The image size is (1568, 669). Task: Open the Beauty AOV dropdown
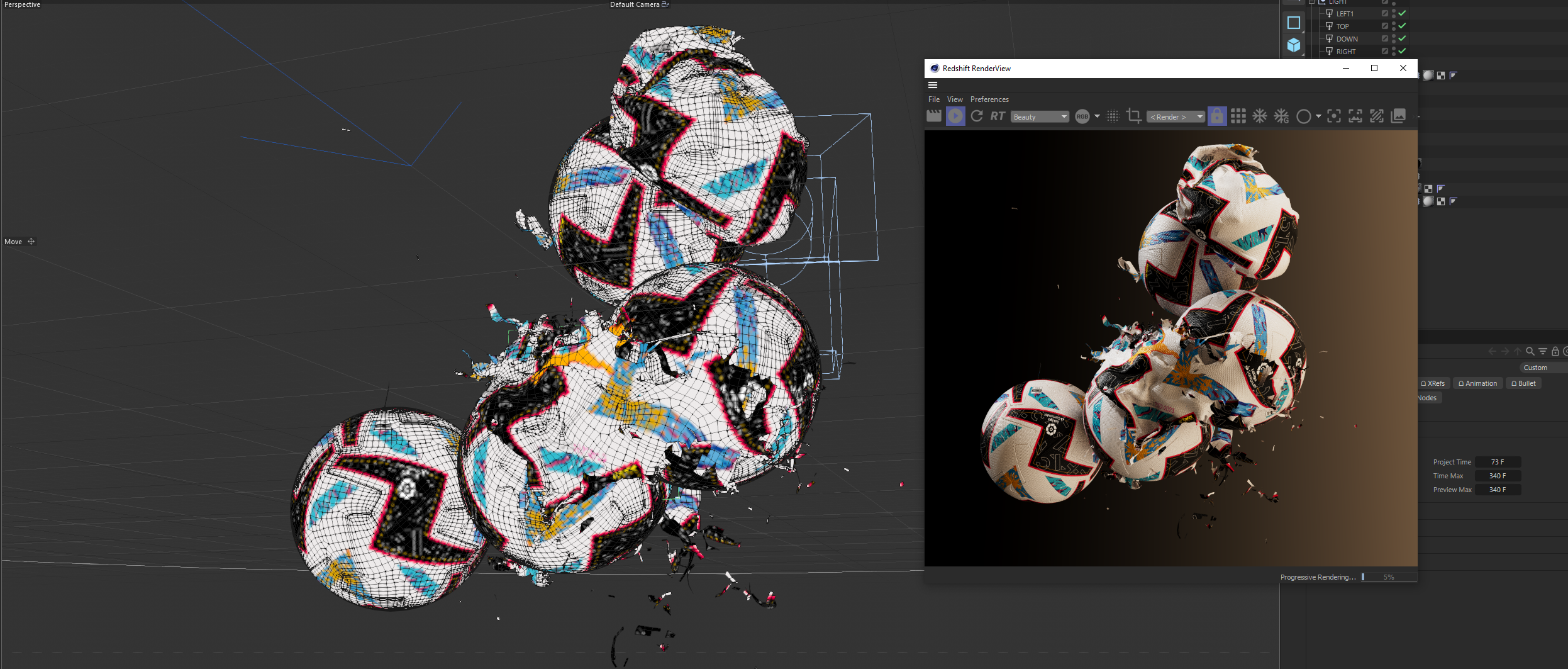point(1040,117)
